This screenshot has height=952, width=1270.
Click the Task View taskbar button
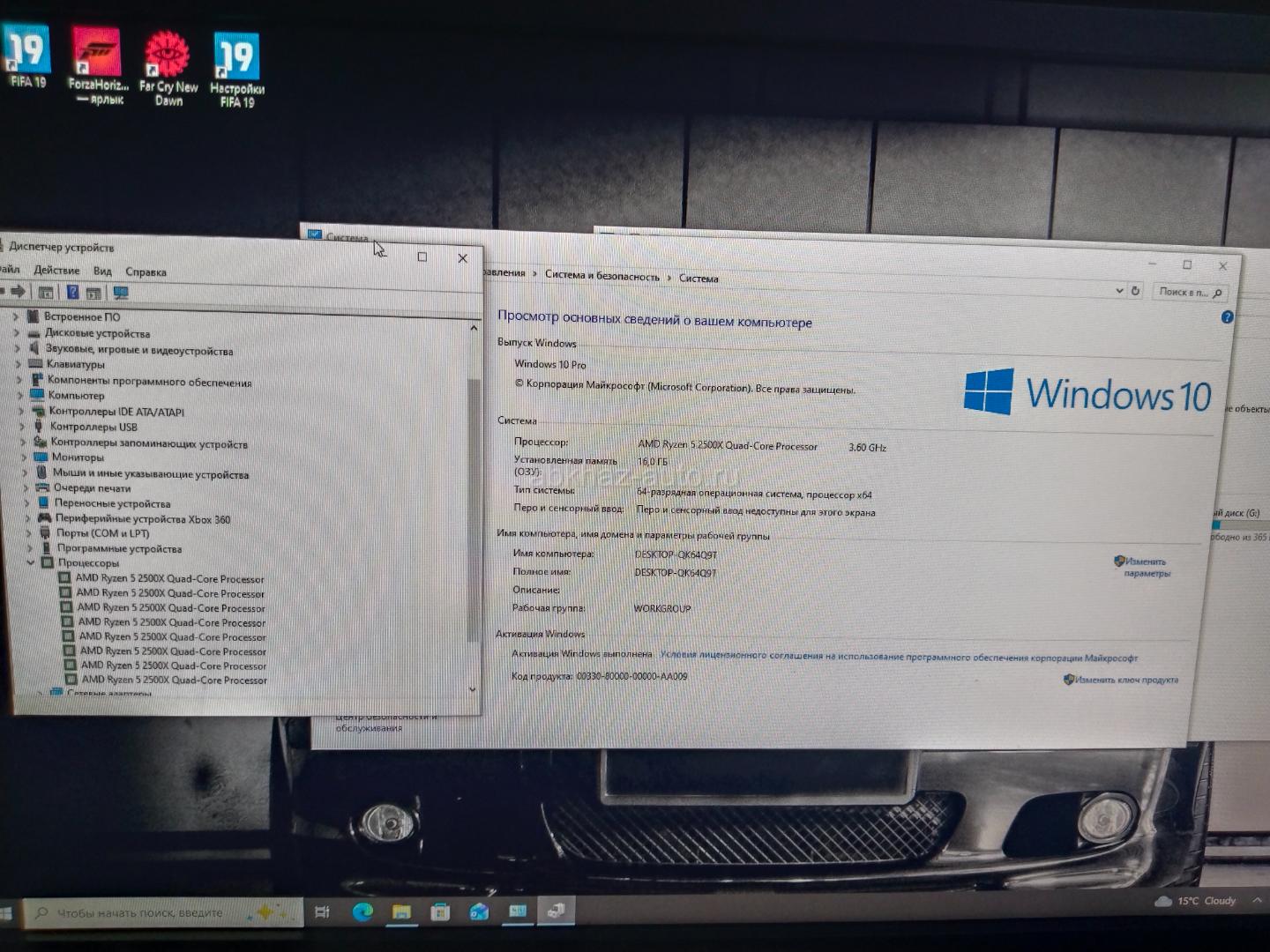click(x=323, y=912)
